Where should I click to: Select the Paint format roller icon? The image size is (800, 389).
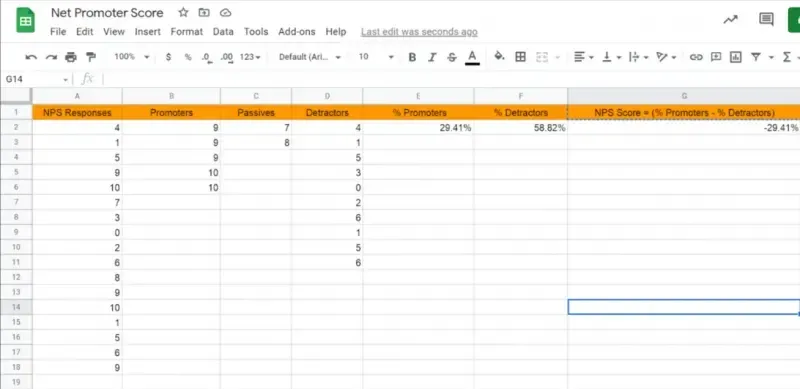coord(90,57)
